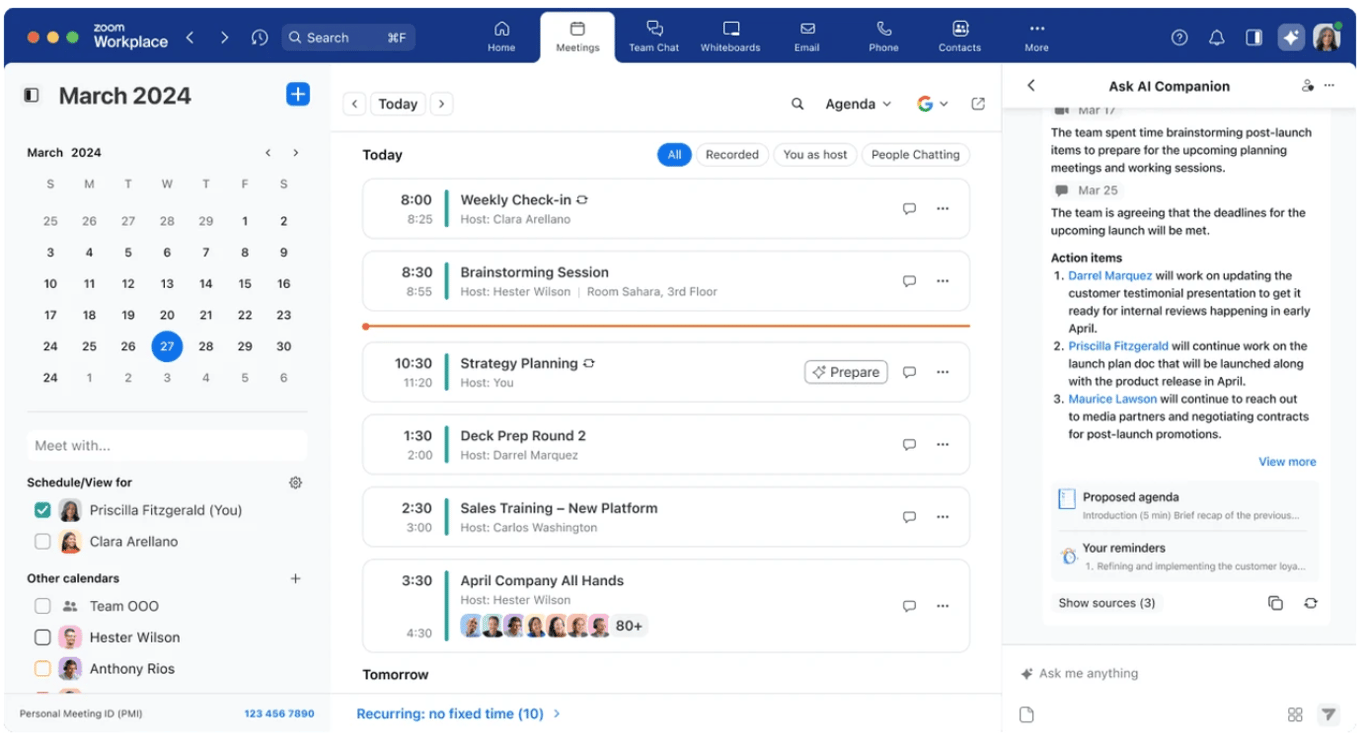Regenerate the AI Companion response
This screenshot has width=1366, height=748.
coord(1310,603)
